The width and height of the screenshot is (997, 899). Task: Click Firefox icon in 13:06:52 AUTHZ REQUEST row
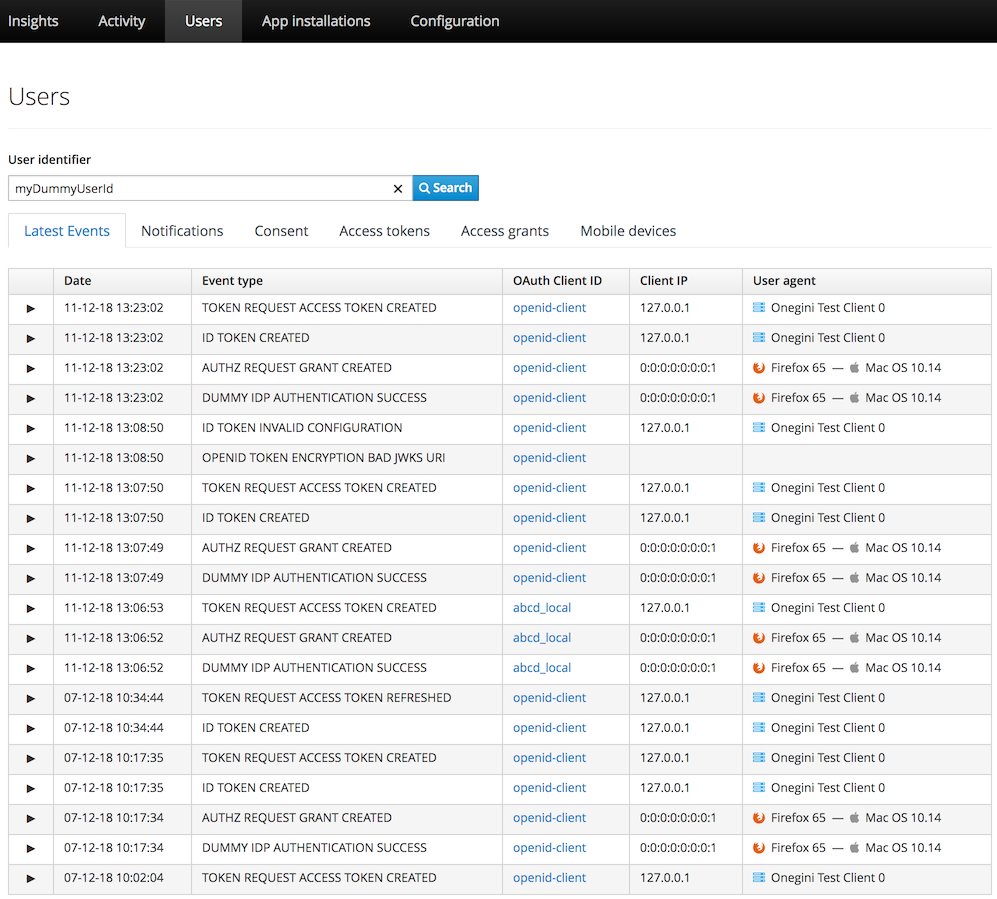click(759, 638)
